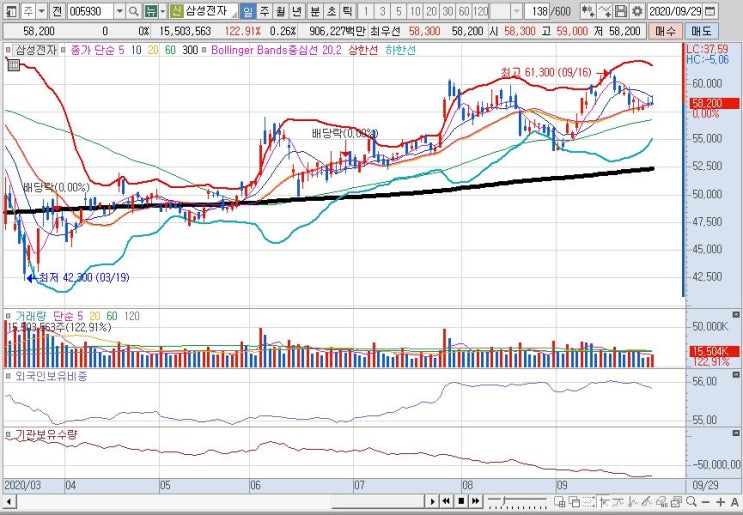Open chart settings gear icon
743x515 pixels.
(637, 10)
